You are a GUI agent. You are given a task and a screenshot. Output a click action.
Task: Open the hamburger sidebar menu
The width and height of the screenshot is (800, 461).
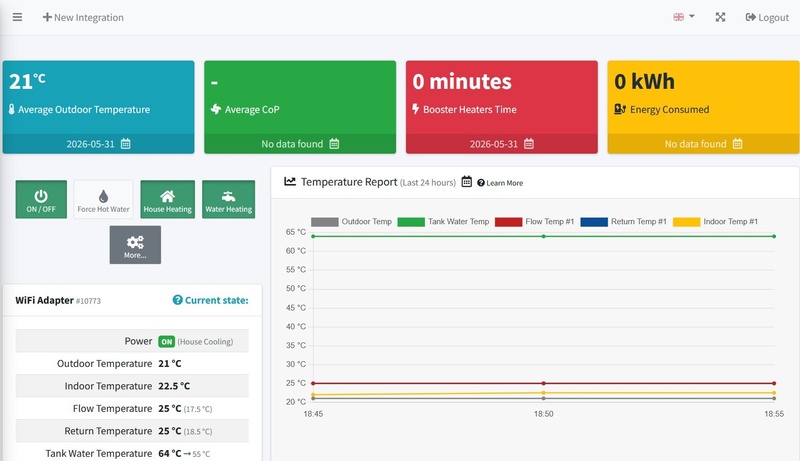click(17, 17)
